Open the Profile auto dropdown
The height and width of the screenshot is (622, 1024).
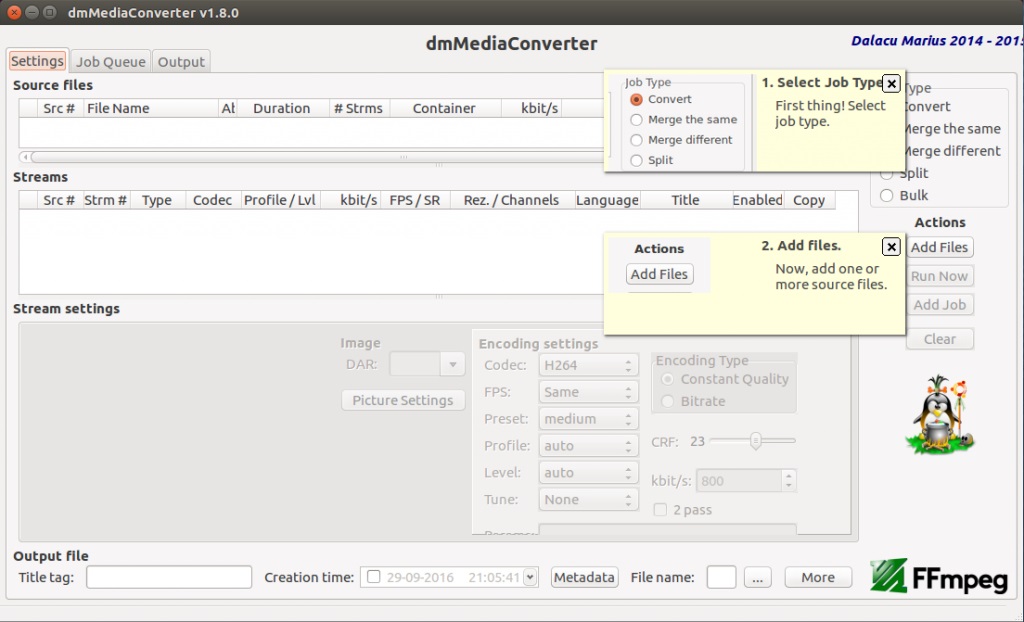[588, 446]
